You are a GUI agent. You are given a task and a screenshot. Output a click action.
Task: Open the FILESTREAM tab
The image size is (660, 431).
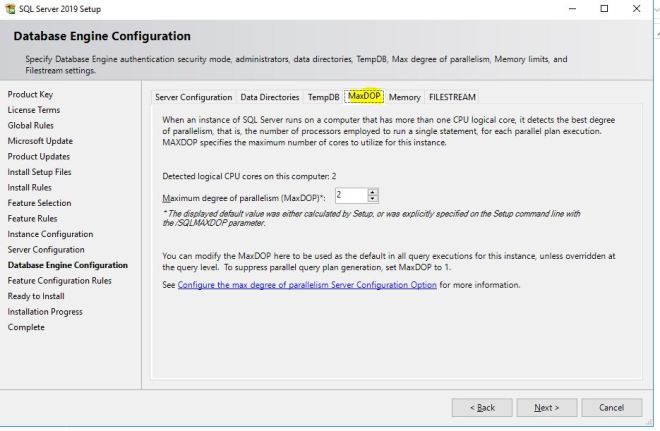[x=452, y=97]
